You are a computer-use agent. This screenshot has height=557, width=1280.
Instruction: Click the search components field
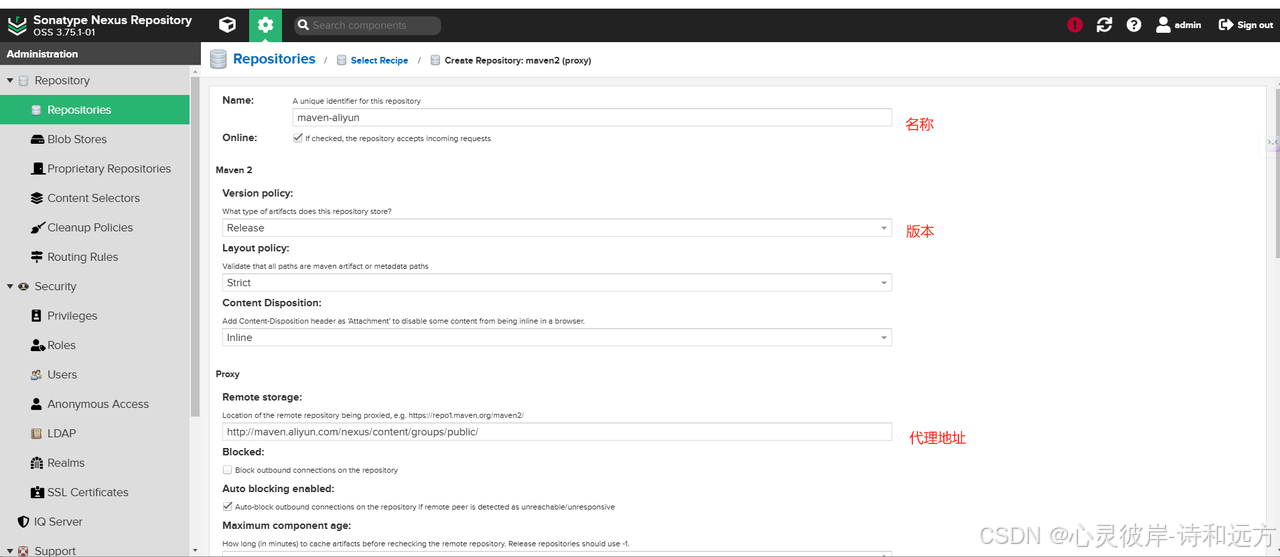click(x=367, y=25)
